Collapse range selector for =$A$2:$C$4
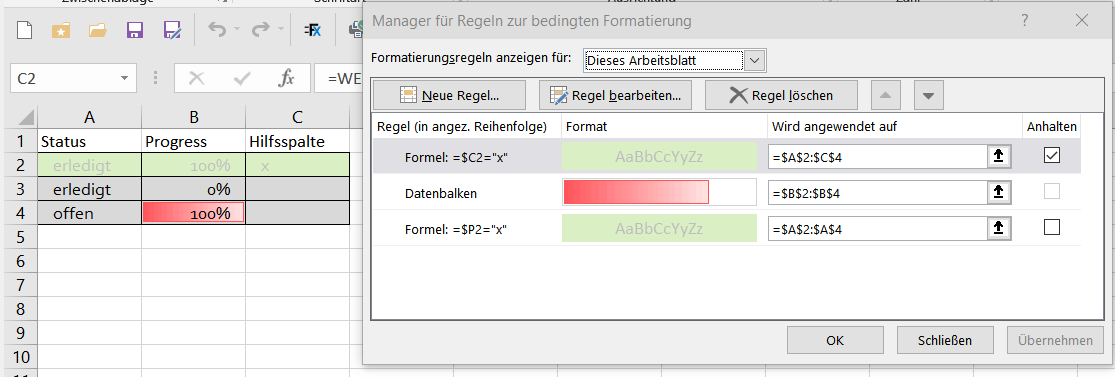 pos(998,156)
